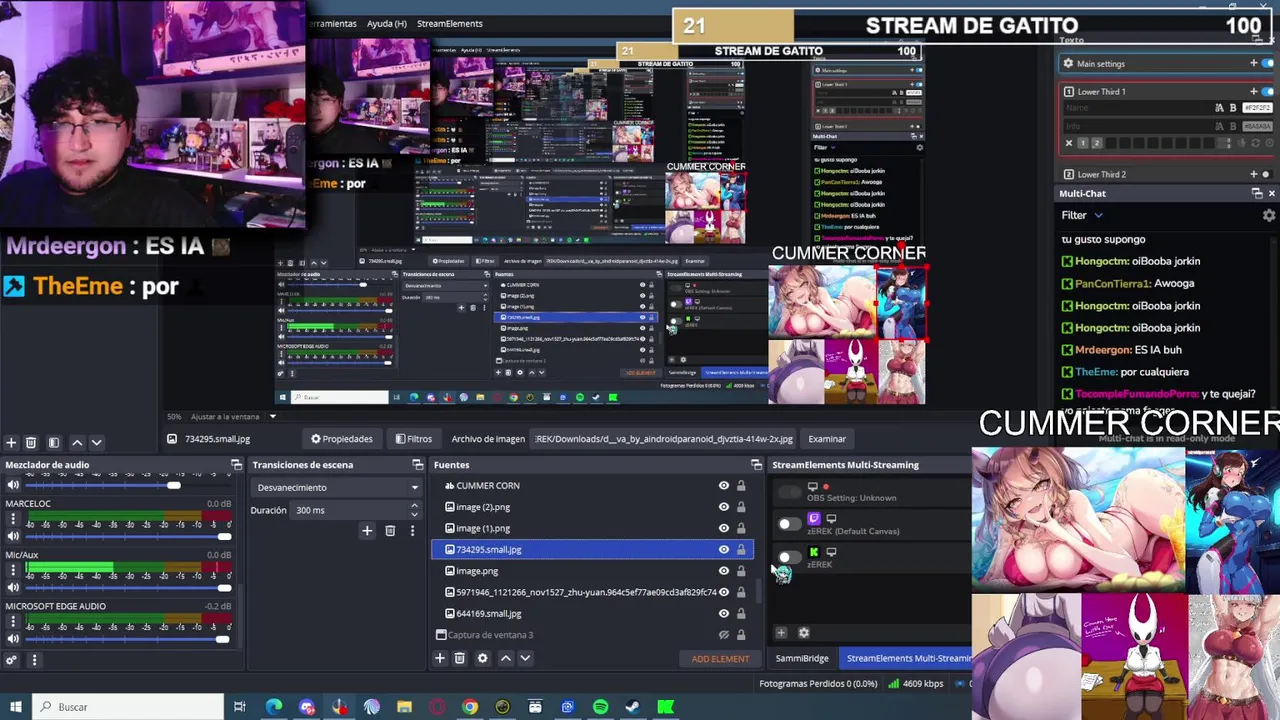This screenshot has width=1280, height=720.
Task: Click the ADD ELEMENT button
Action: [720, 659]
